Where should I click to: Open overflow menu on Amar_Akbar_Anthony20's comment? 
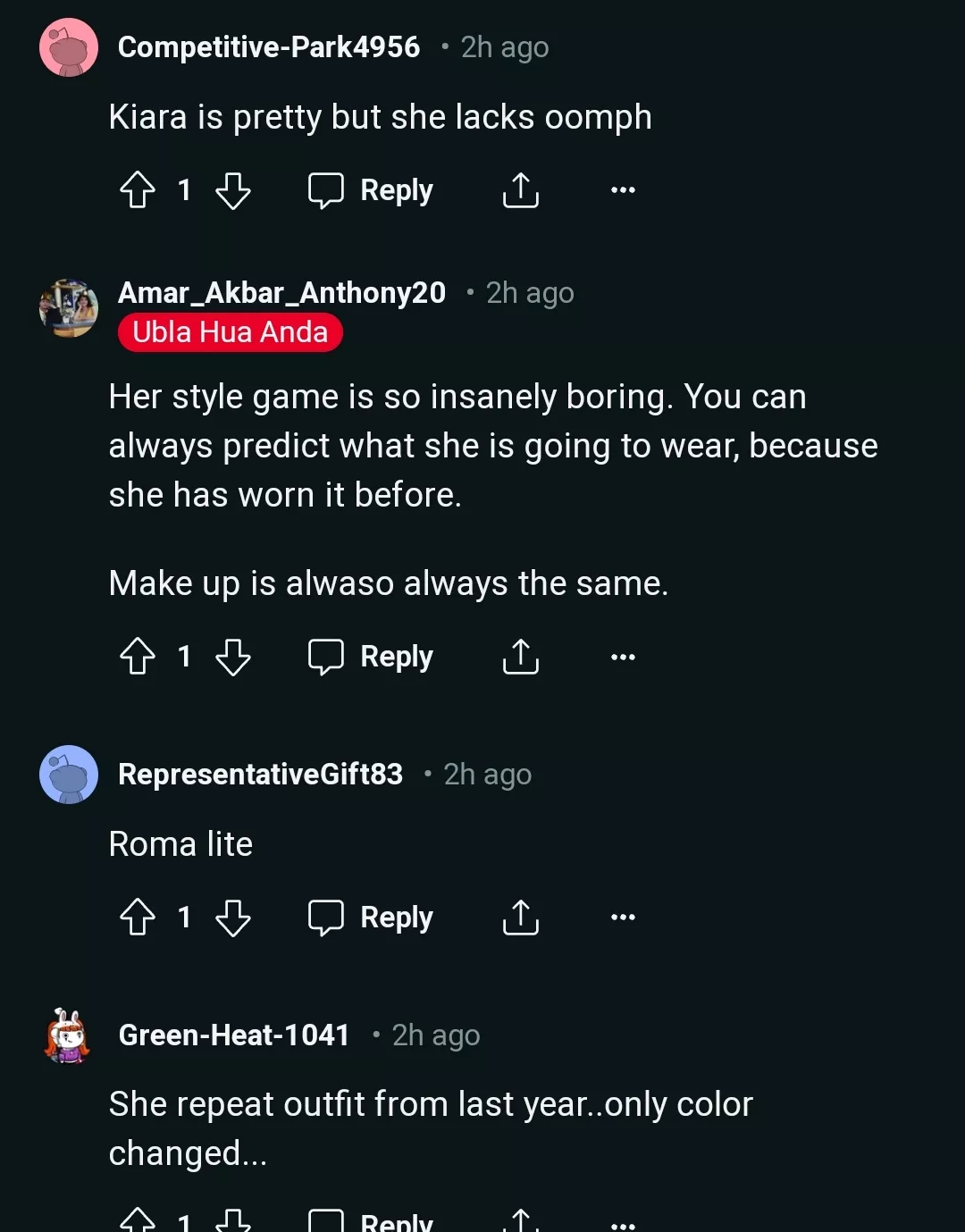tap(623, 657)
